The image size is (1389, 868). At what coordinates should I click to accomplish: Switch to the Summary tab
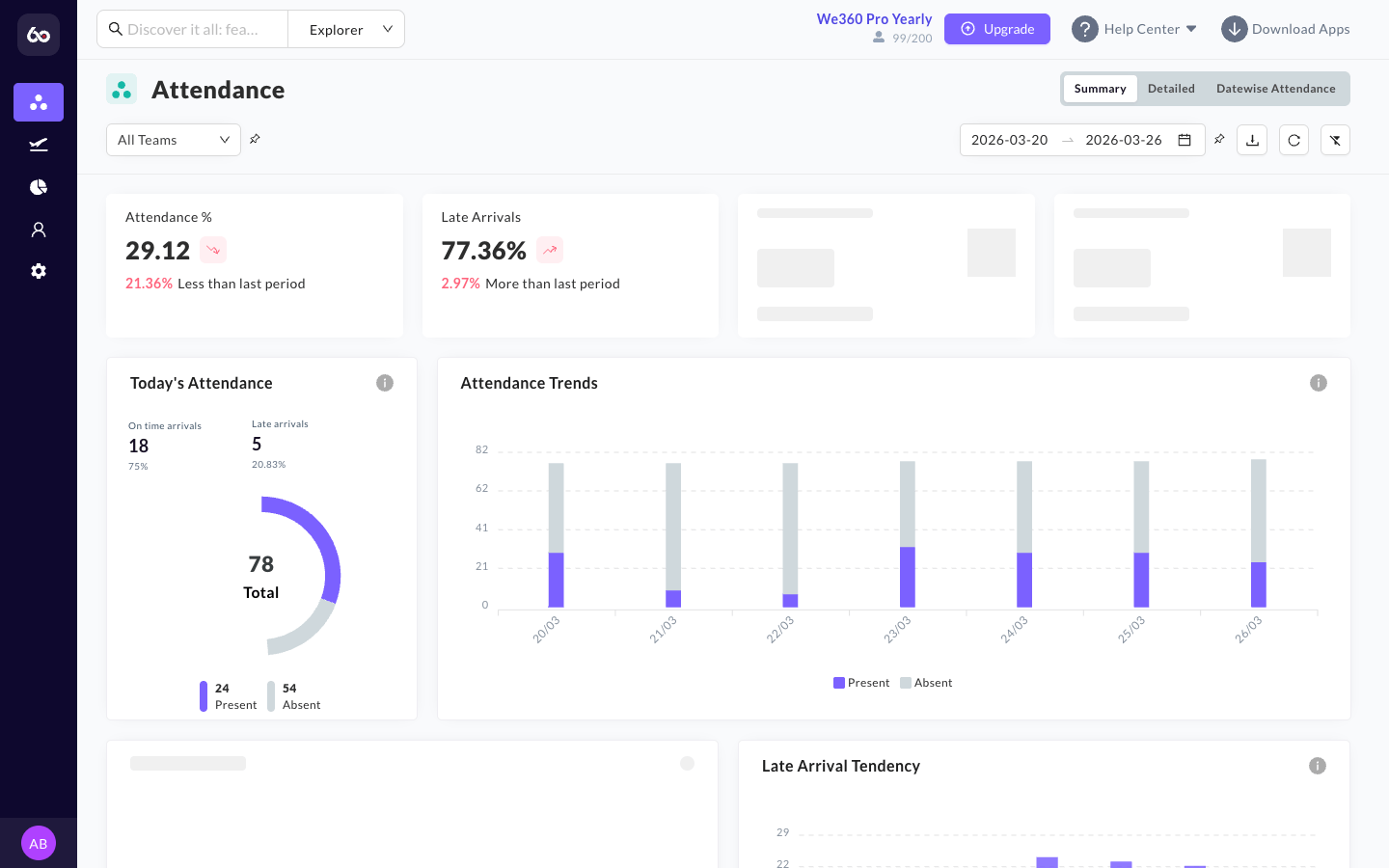1100,89
